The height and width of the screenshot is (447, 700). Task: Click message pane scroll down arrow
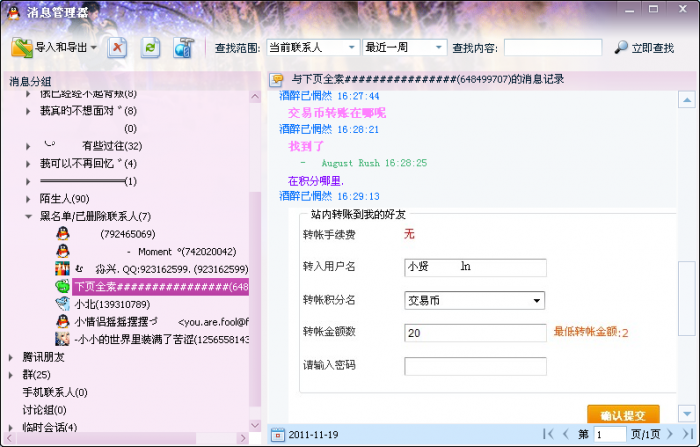(687, 414)
